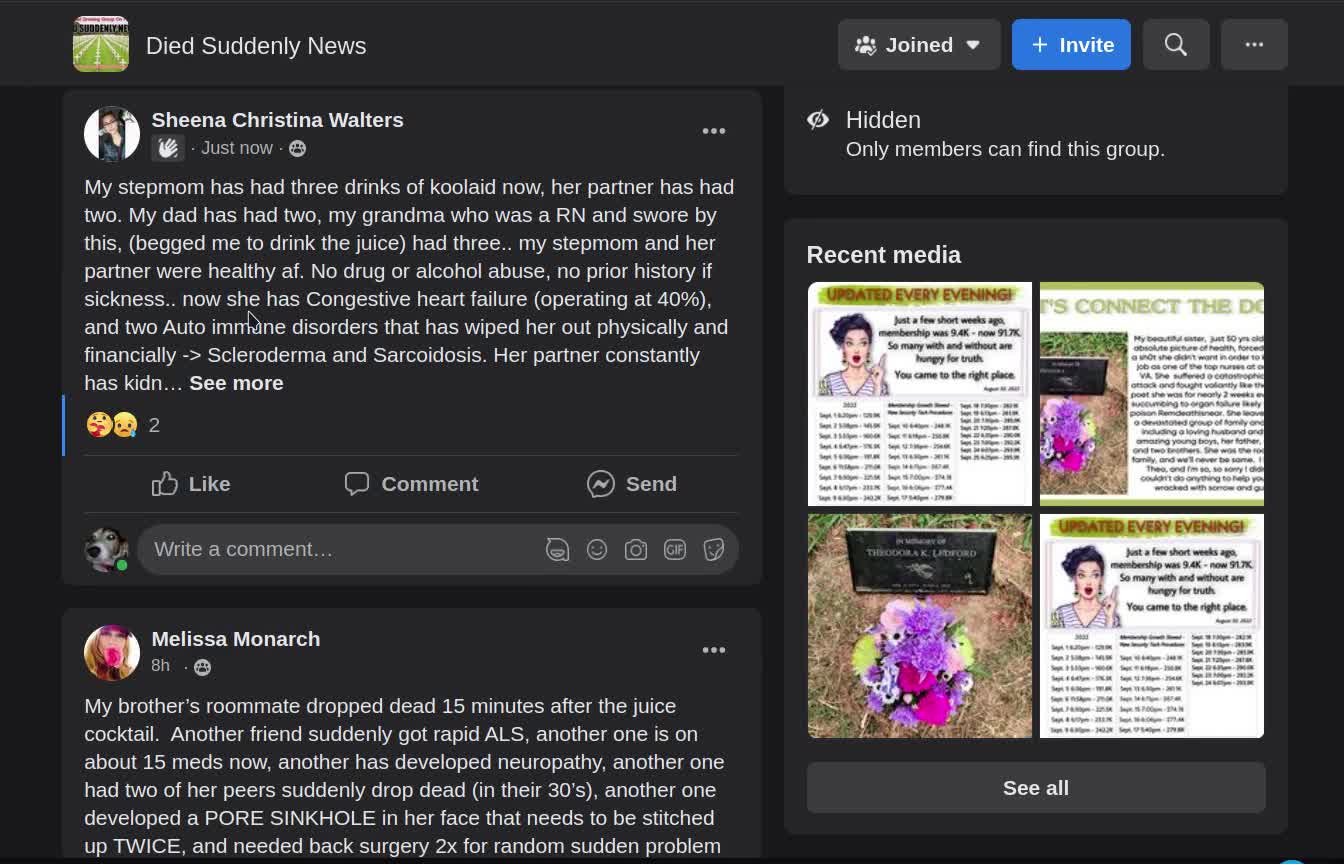See all recent media

coord(1036,788)
